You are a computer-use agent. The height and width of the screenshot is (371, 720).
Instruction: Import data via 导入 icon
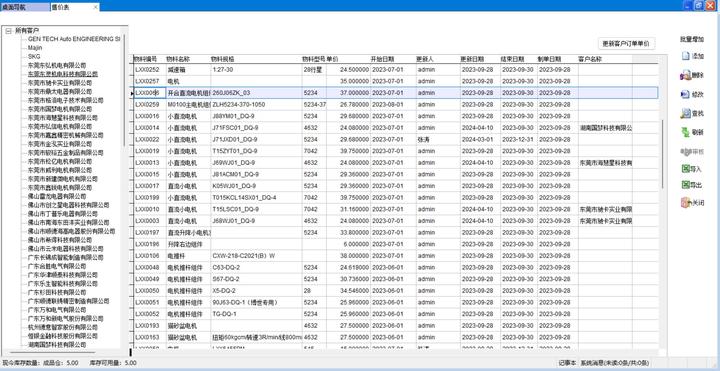(x=692, y=169)
